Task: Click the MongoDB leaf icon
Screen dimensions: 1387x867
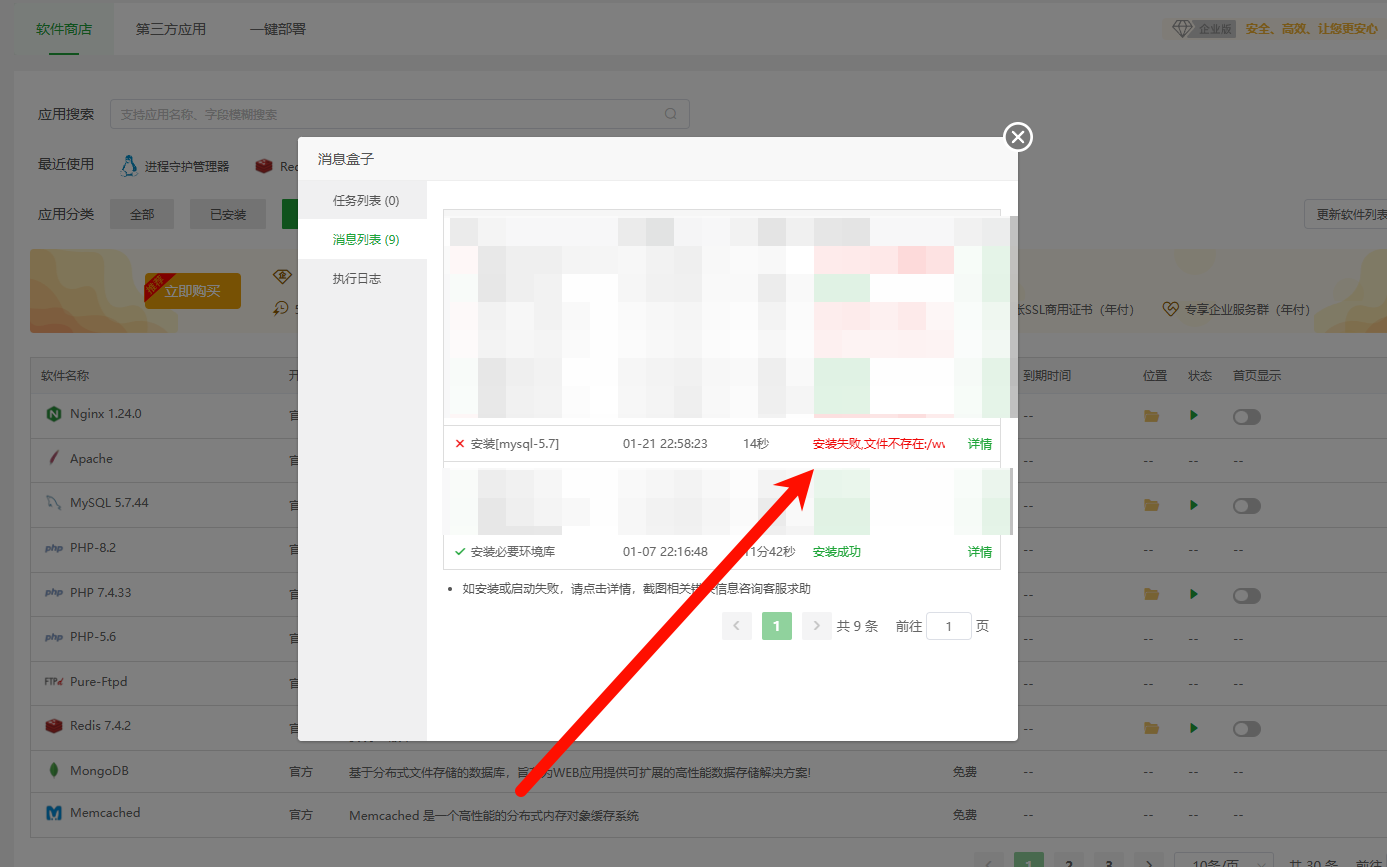Action: [x=54, y=771]
